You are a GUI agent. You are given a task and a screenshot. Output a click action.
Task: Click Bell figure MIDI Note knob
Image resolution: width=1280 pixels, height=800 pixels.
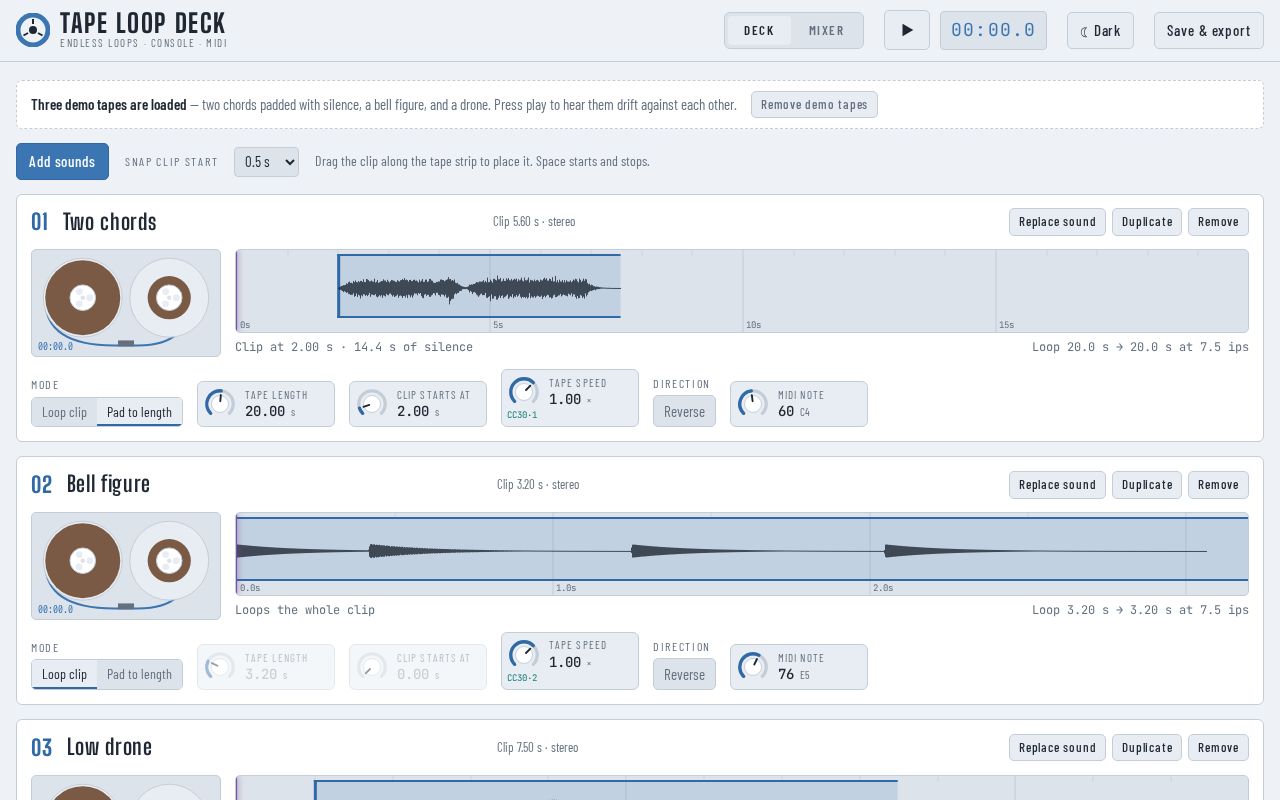(x=753, y=667)
